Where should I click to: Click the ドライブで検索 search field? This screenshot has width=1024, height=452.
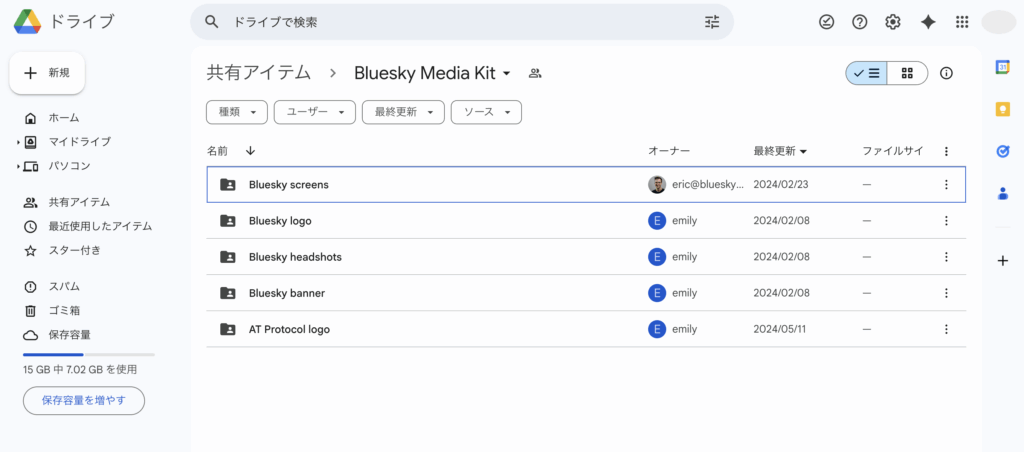(462, 22)
